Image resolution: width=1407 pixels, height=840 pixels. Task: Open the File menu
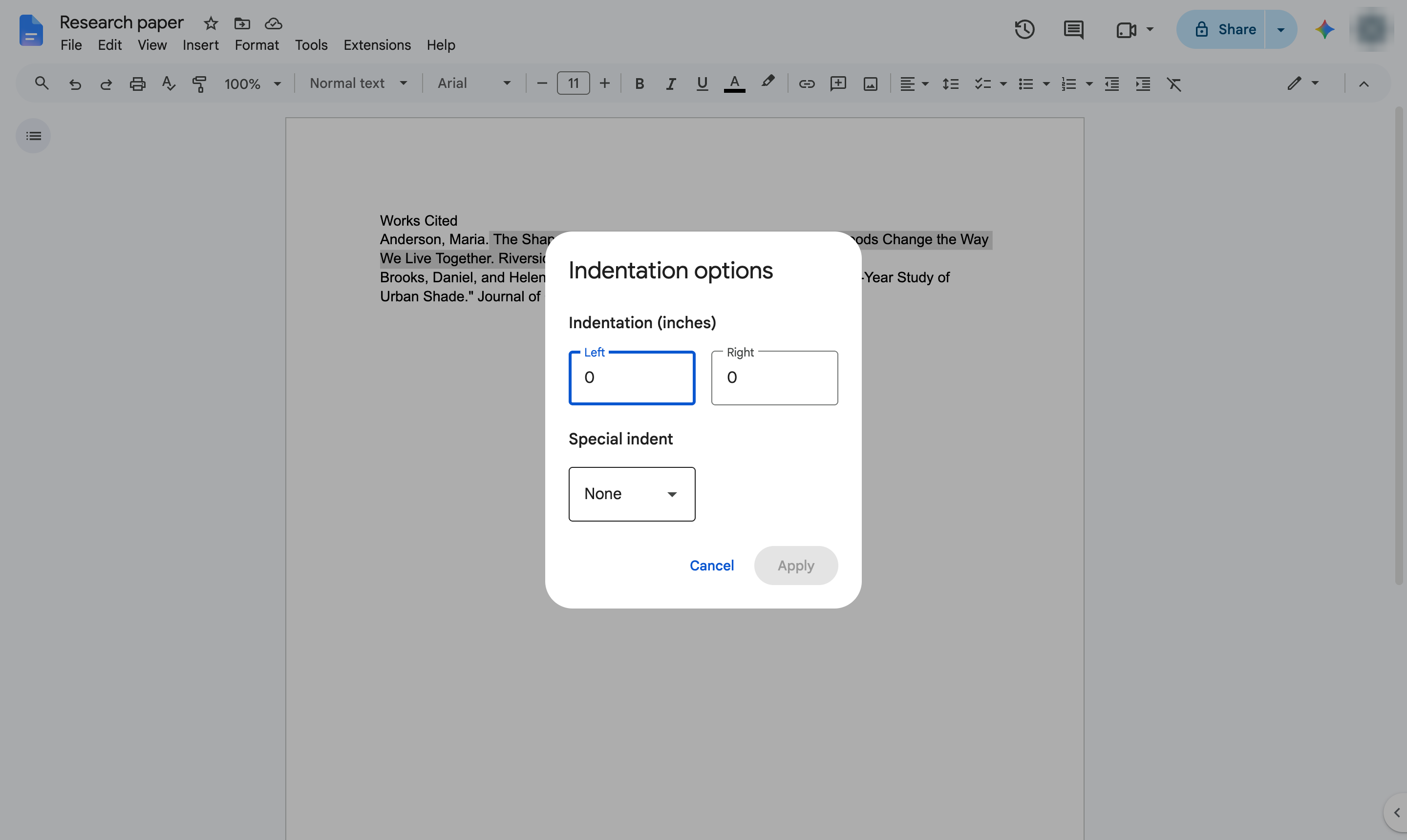tap(71, 45)
